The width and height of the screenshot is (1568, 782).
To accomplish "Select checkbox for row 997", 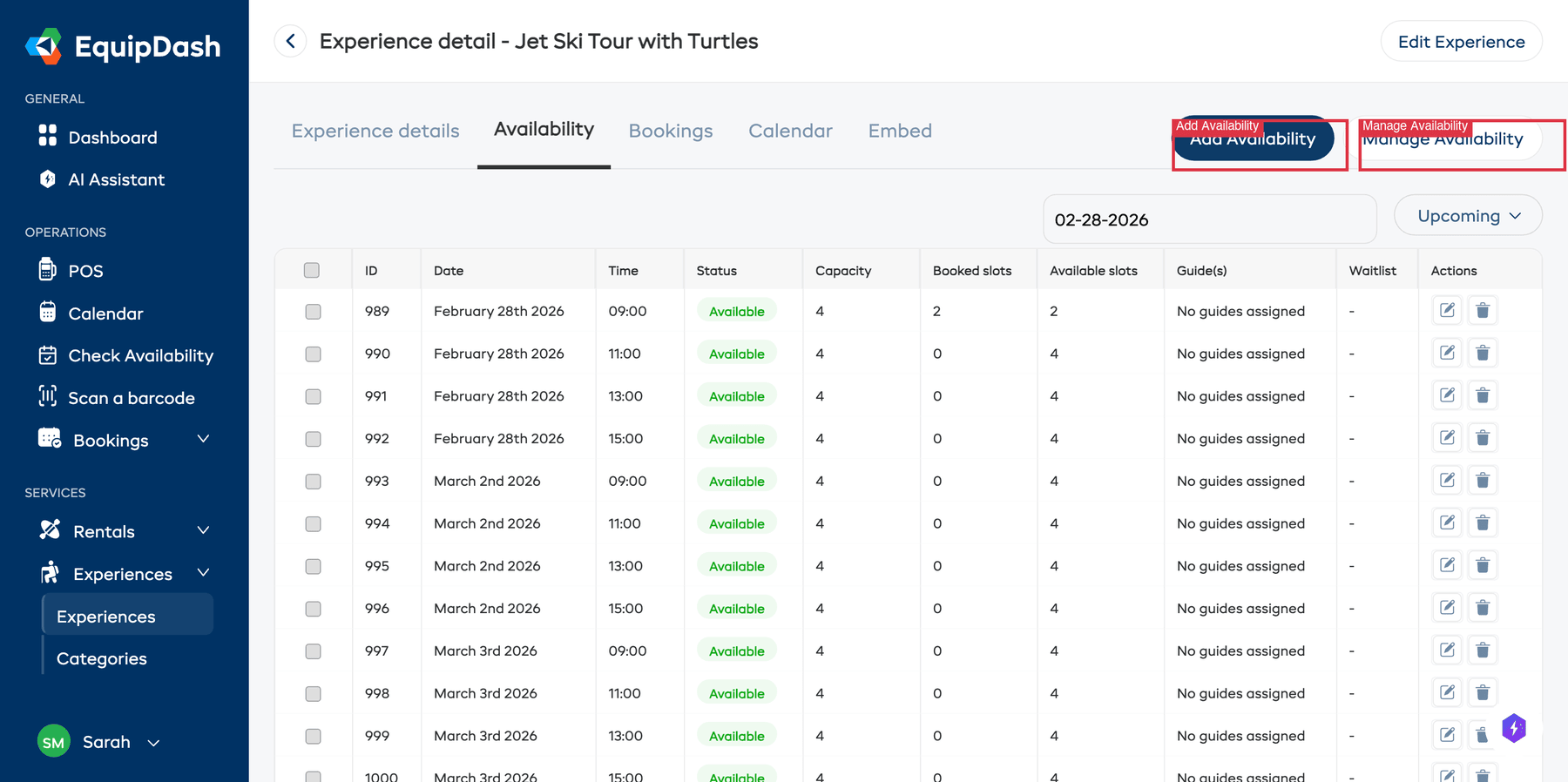I will click(313, 651).
